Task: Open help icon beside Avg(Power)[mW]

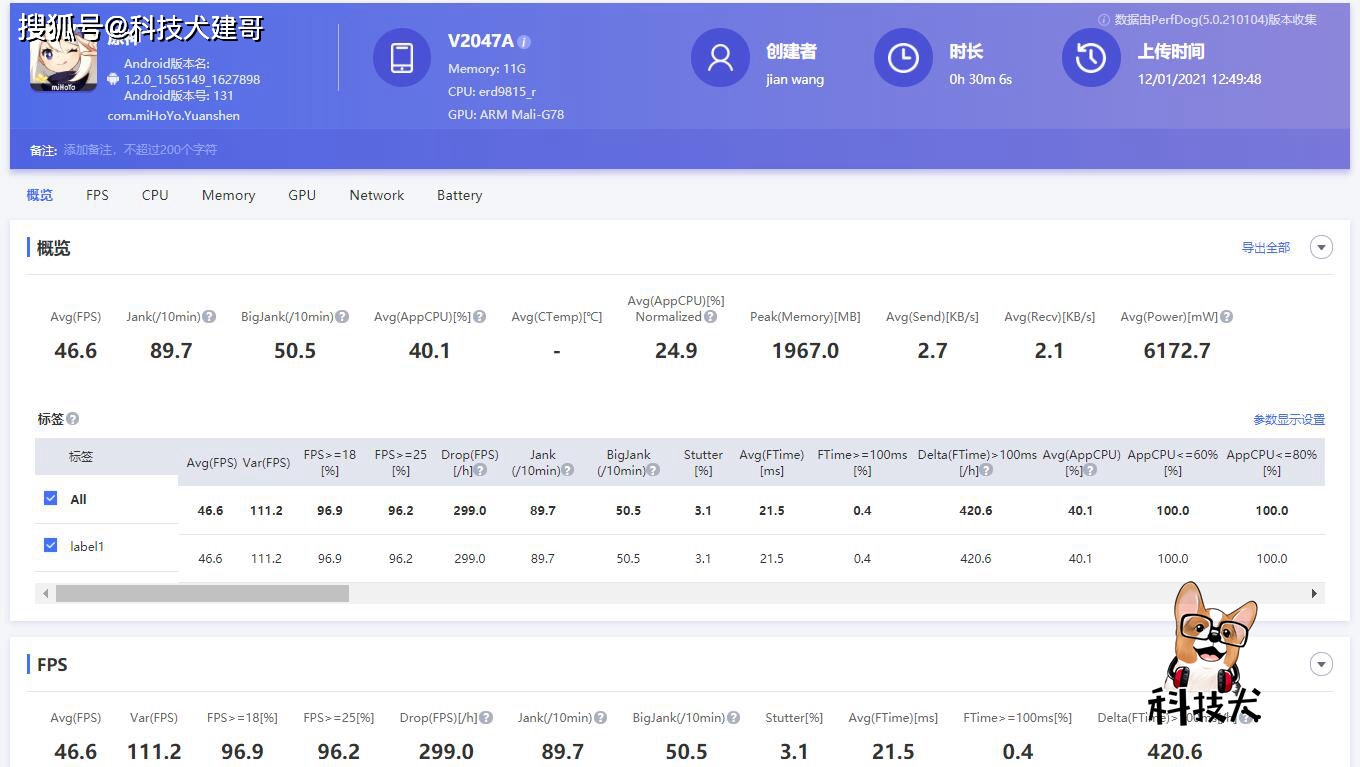Action: [x=1226, y=317]
